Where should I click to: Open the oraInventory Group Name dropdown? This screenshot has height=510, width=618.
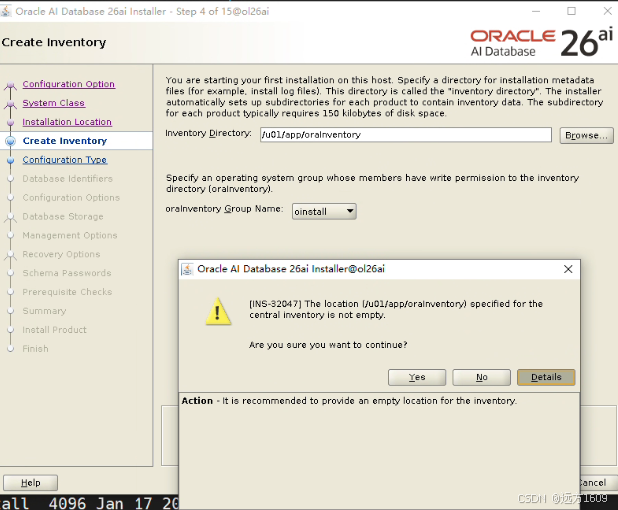point(324,212)
